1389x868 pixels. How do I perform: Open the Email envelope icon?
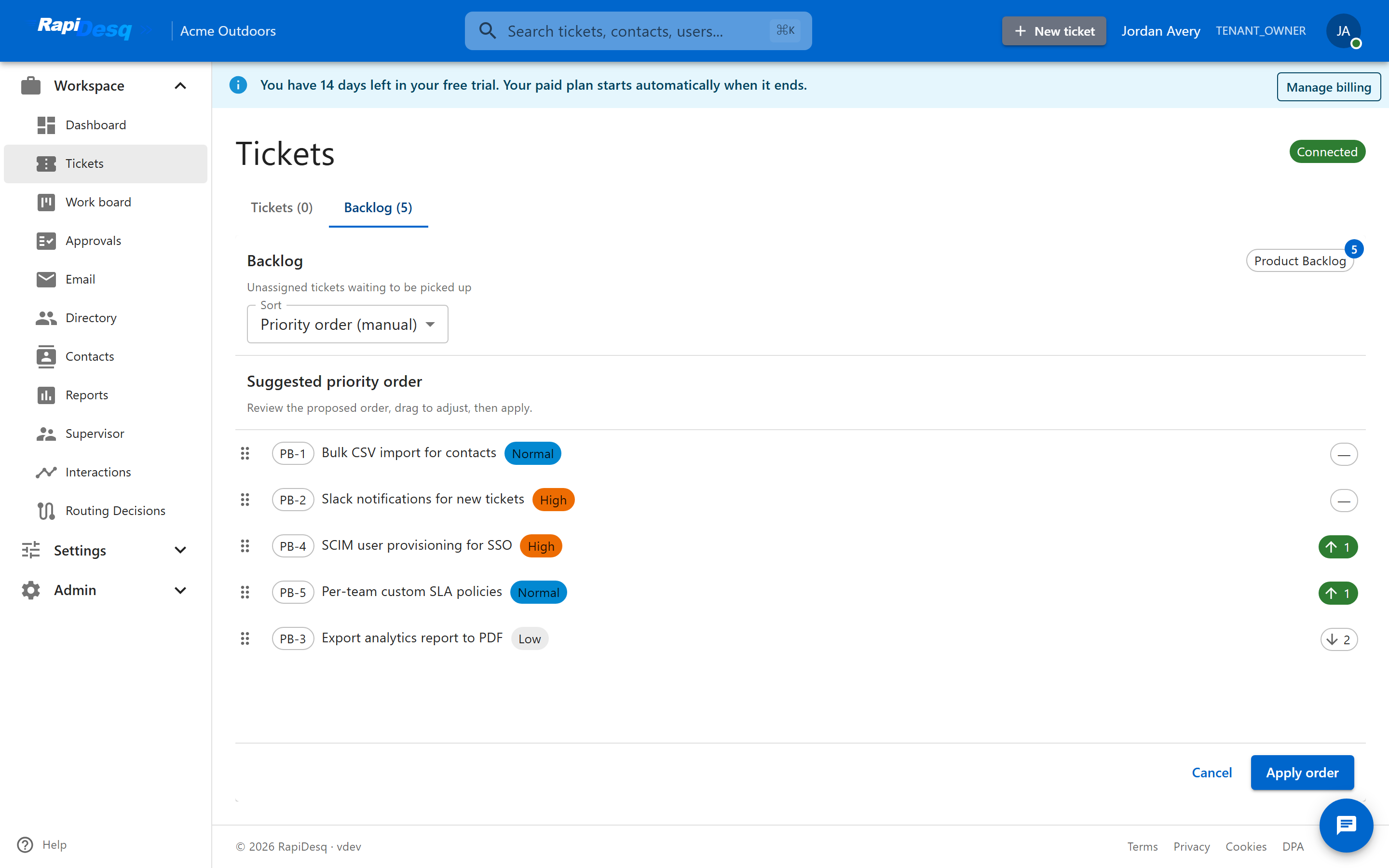(46, 279)
